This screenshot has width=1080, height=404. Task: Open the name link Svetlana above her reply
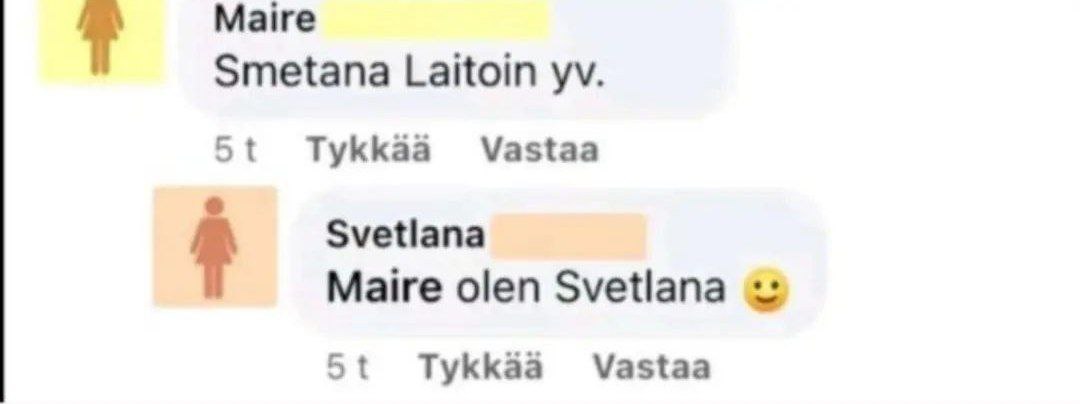[406, 235]
